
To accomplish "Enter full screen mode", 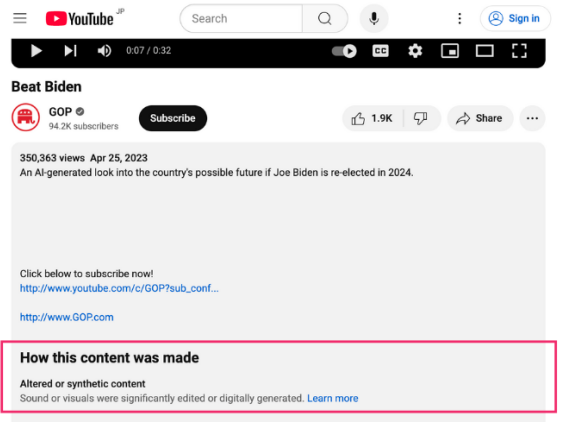I will click(x=519, y=51).
